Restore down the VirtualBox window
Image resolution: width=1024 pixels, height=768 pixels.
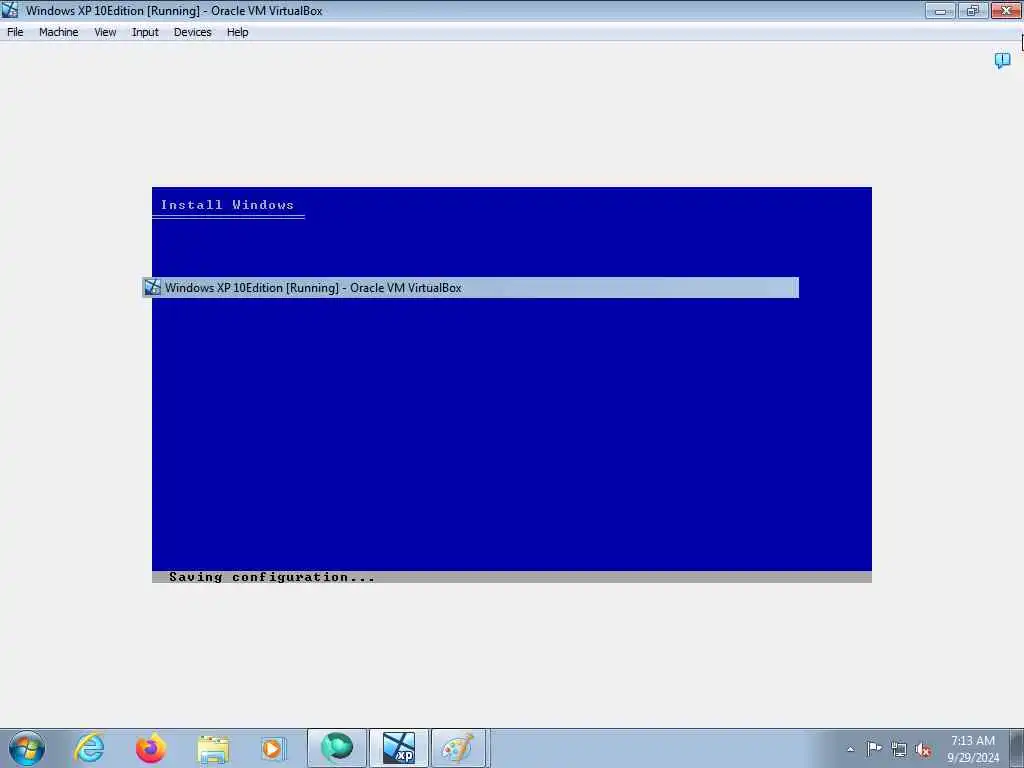(x=972, y=10)
